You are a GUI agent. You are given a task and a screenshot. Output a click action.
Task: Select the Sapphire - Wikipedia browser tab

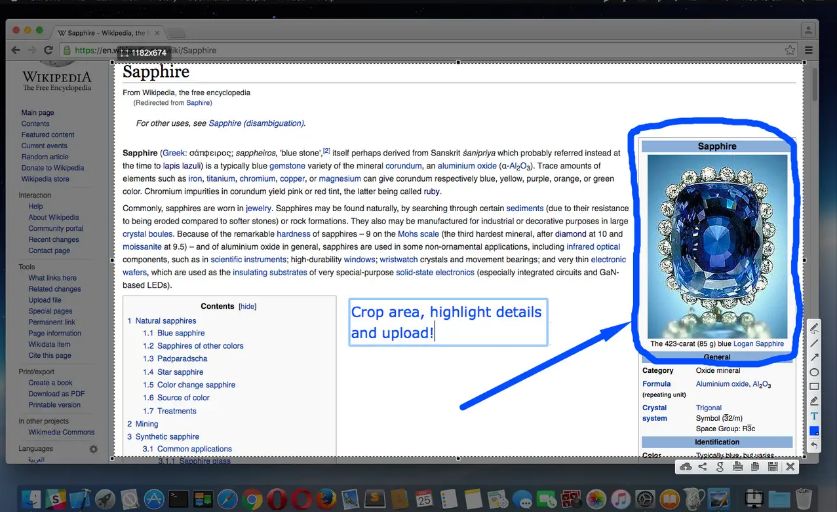105,33
